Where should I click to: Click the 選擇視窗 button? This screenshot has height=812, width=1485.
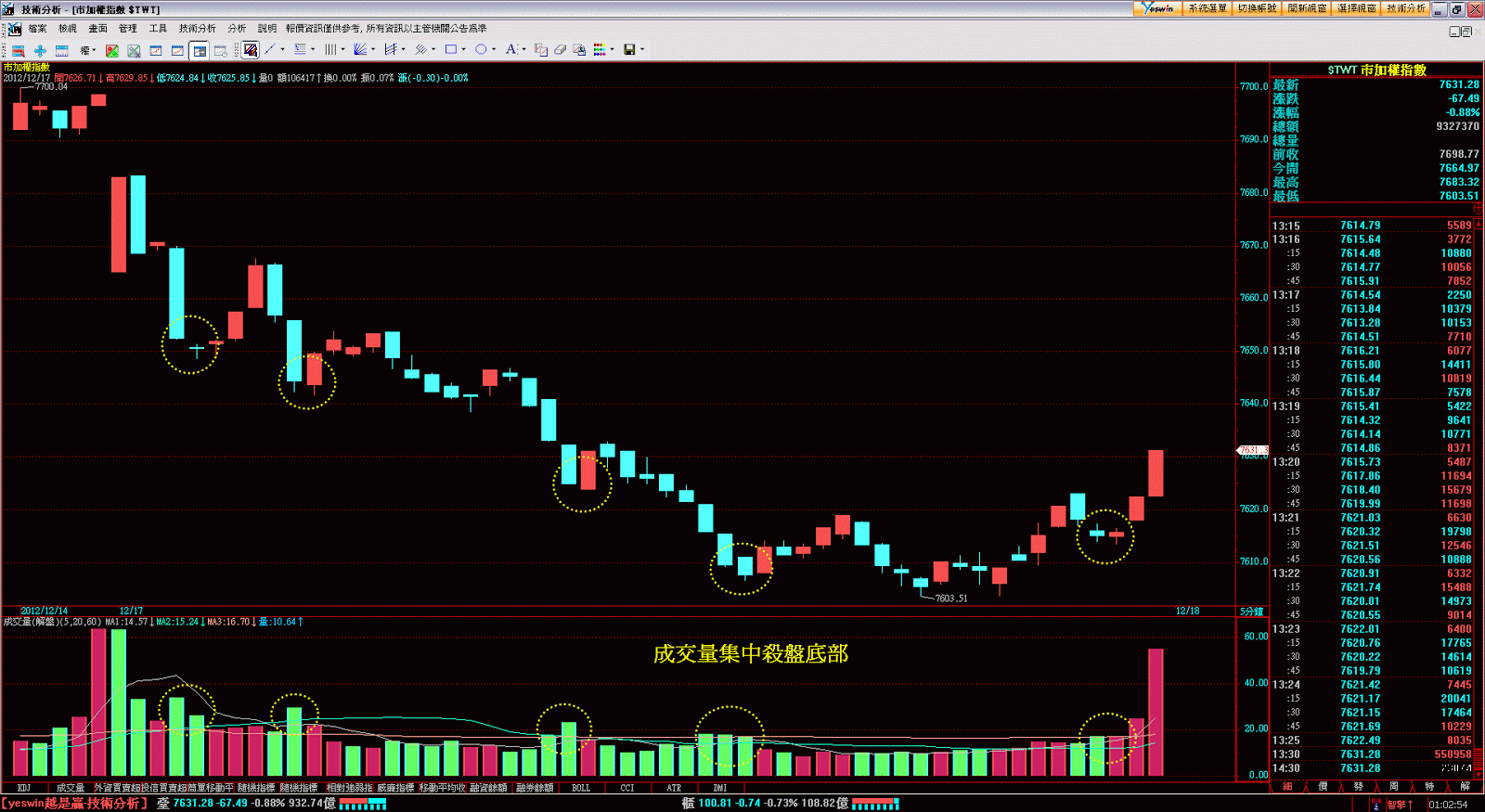click(x=1356, y=8)
